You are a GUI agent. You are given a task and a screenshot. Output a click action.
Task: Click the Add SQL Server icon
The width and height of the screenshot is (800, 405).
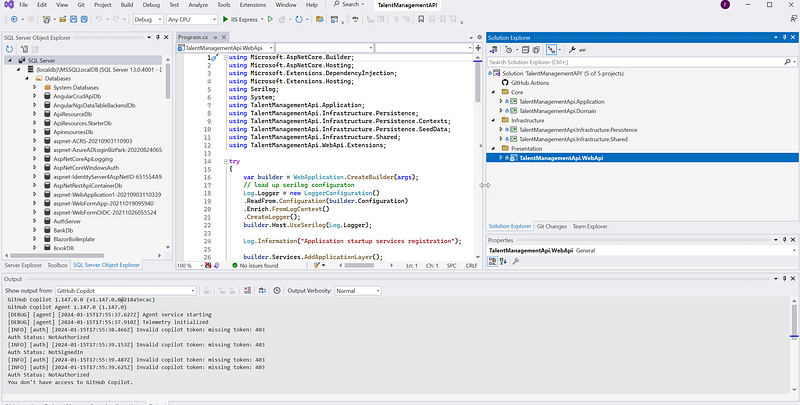pos(24,49)
